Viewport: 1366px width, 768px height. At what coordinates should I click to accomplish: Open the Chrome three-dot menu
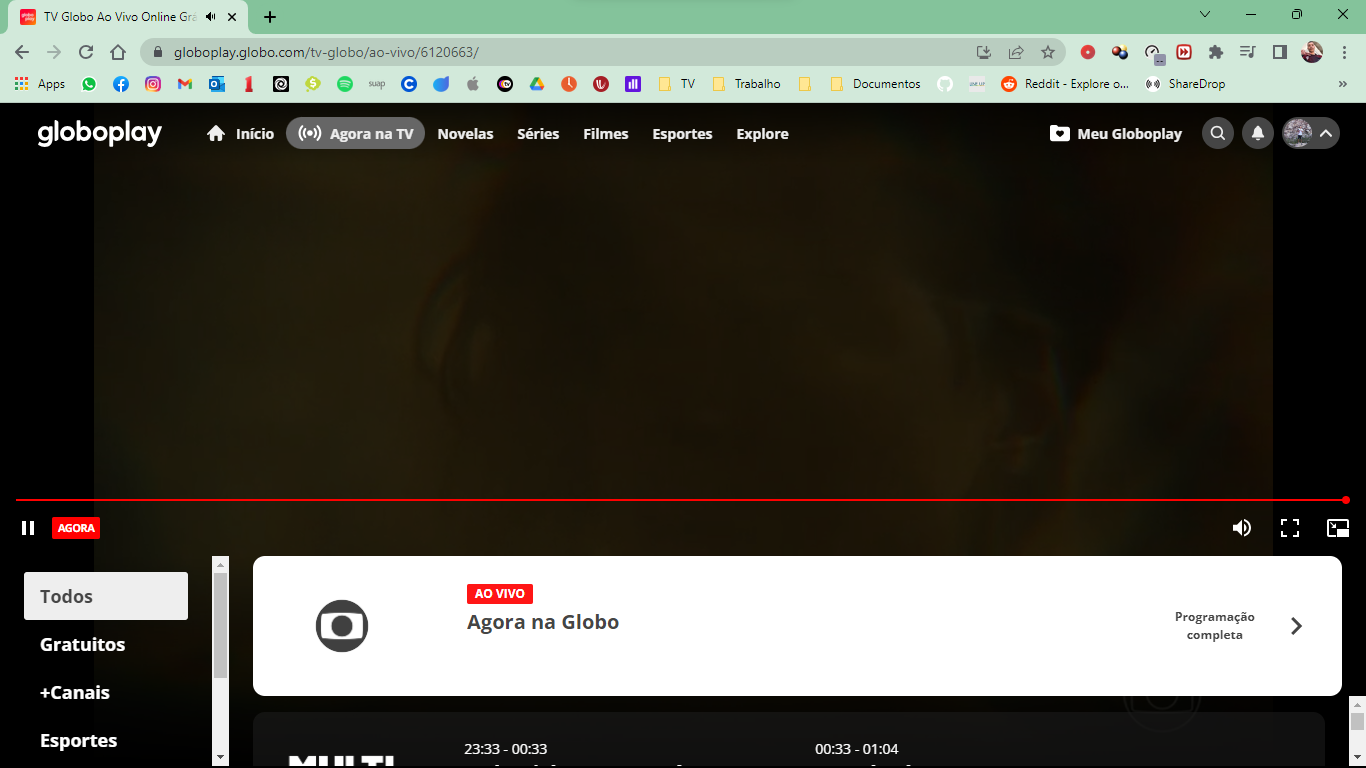1343,52
